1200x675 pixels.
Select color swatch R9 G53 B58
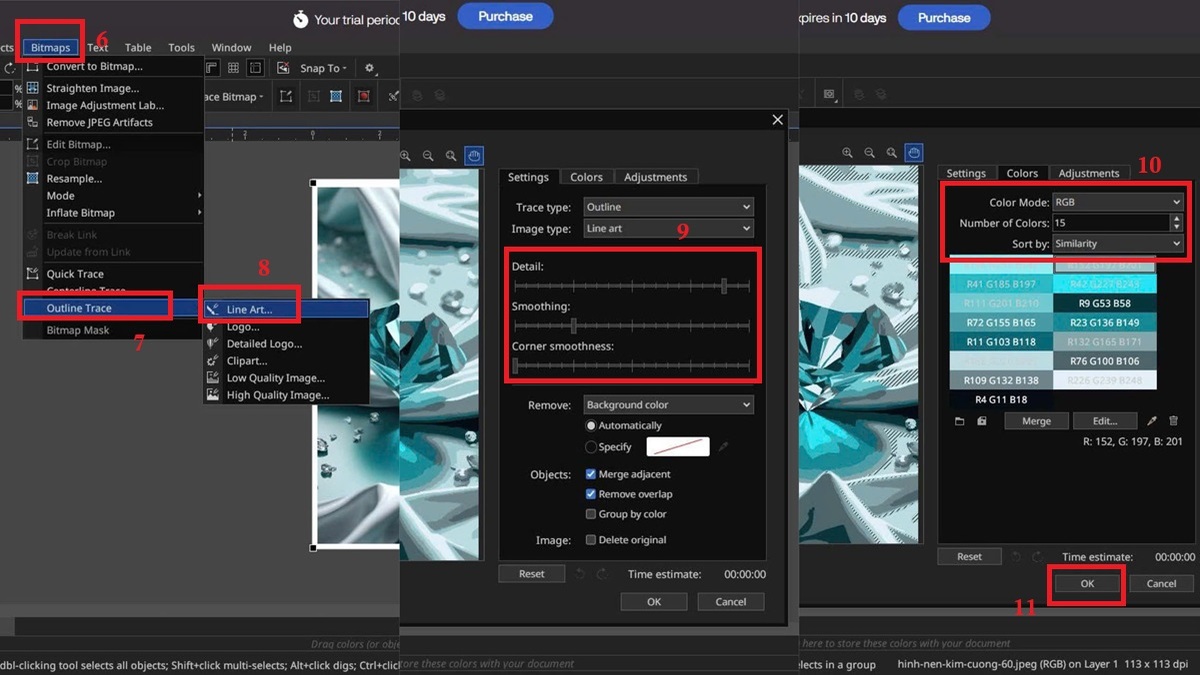point(1104,303)
